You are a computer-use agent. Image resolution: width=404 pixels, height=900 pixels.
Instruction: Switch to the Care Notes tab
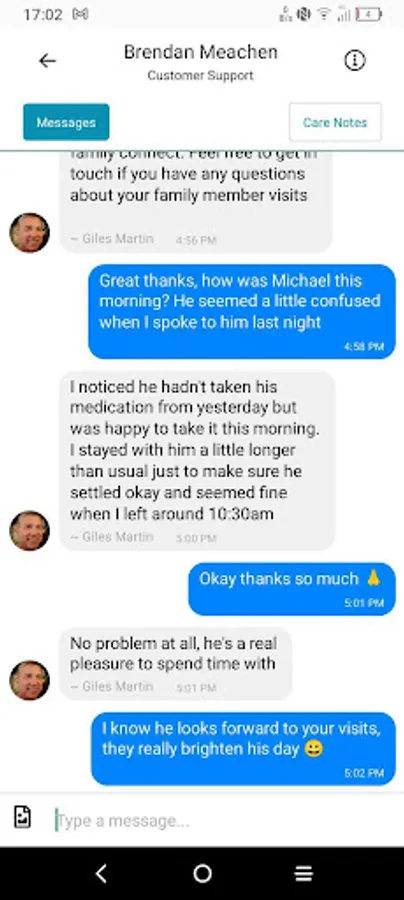(x=335, y=122)
